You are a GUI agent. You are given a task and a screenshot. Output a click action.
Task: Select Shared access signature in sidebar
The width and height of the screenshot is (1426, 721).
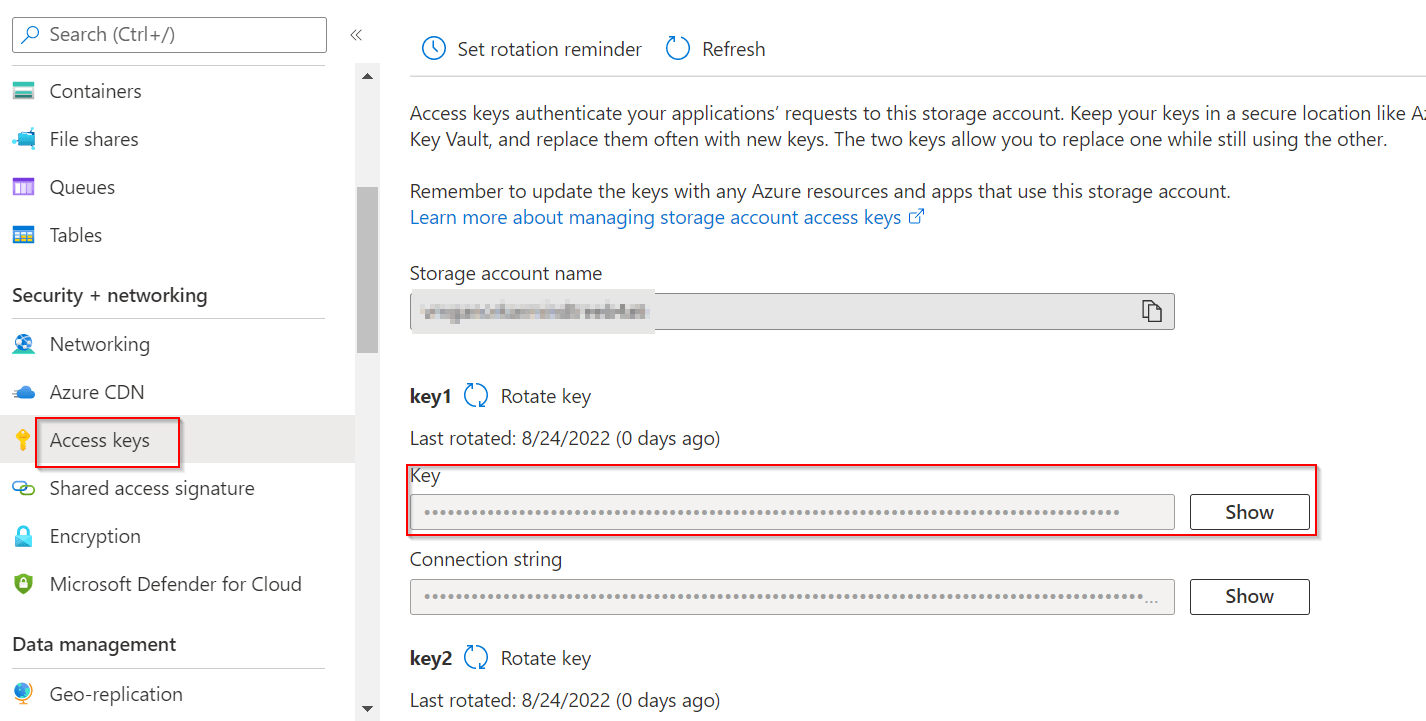(151, 488)
